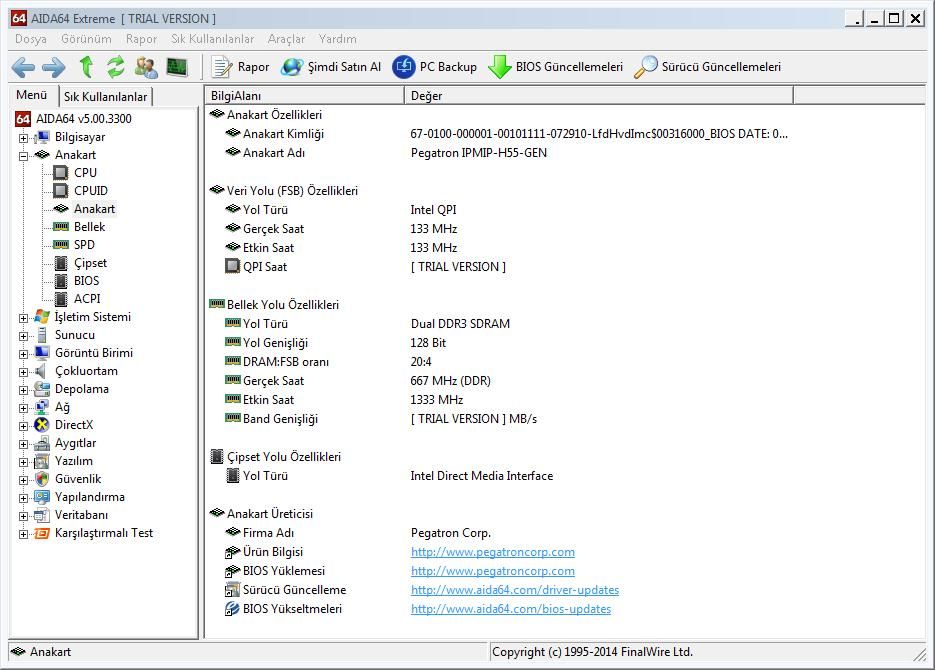The height and width of the screenshot is (670, 935).
Task: Select the Pegatron IPMIP-H55-GEN value
Action: coord(478,153)
